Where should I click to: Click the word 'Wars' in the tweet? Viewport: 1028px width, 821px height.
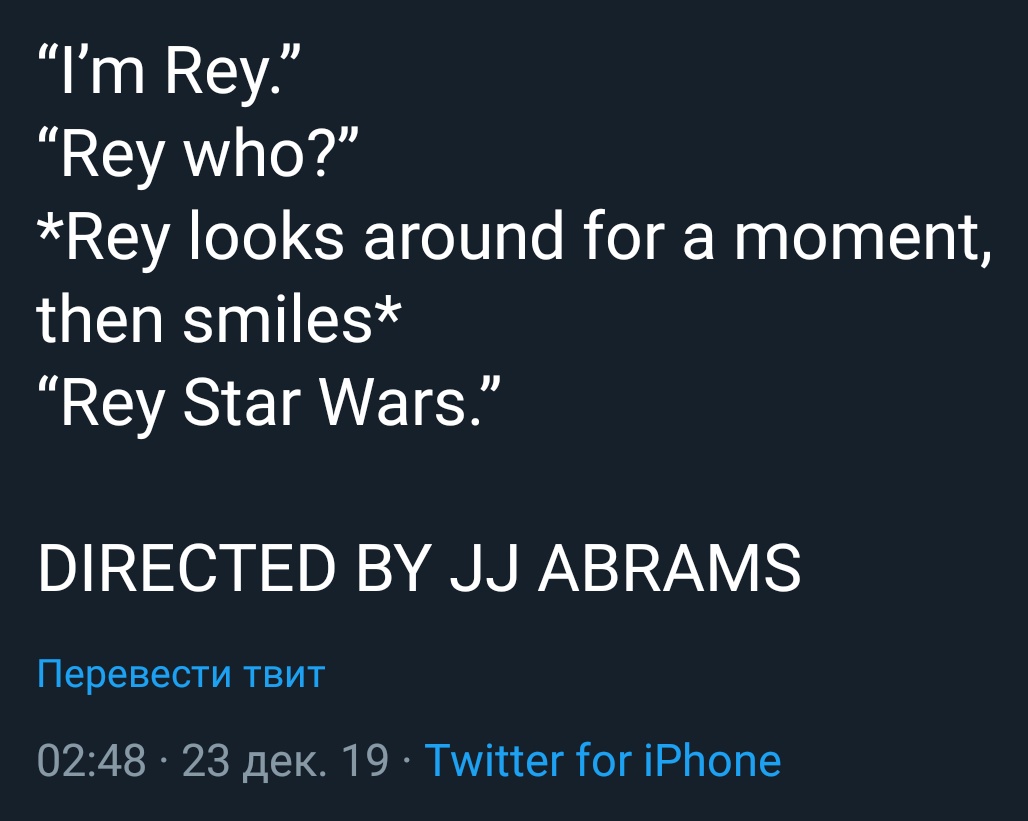(393, 402)
